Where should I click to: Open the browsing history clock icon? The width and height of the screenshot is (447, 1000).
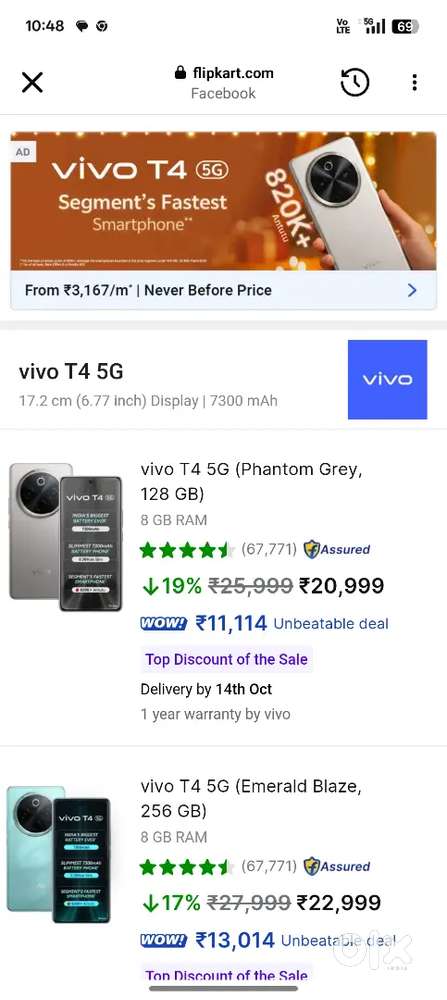pyautogui.click(x=355, y=82)
